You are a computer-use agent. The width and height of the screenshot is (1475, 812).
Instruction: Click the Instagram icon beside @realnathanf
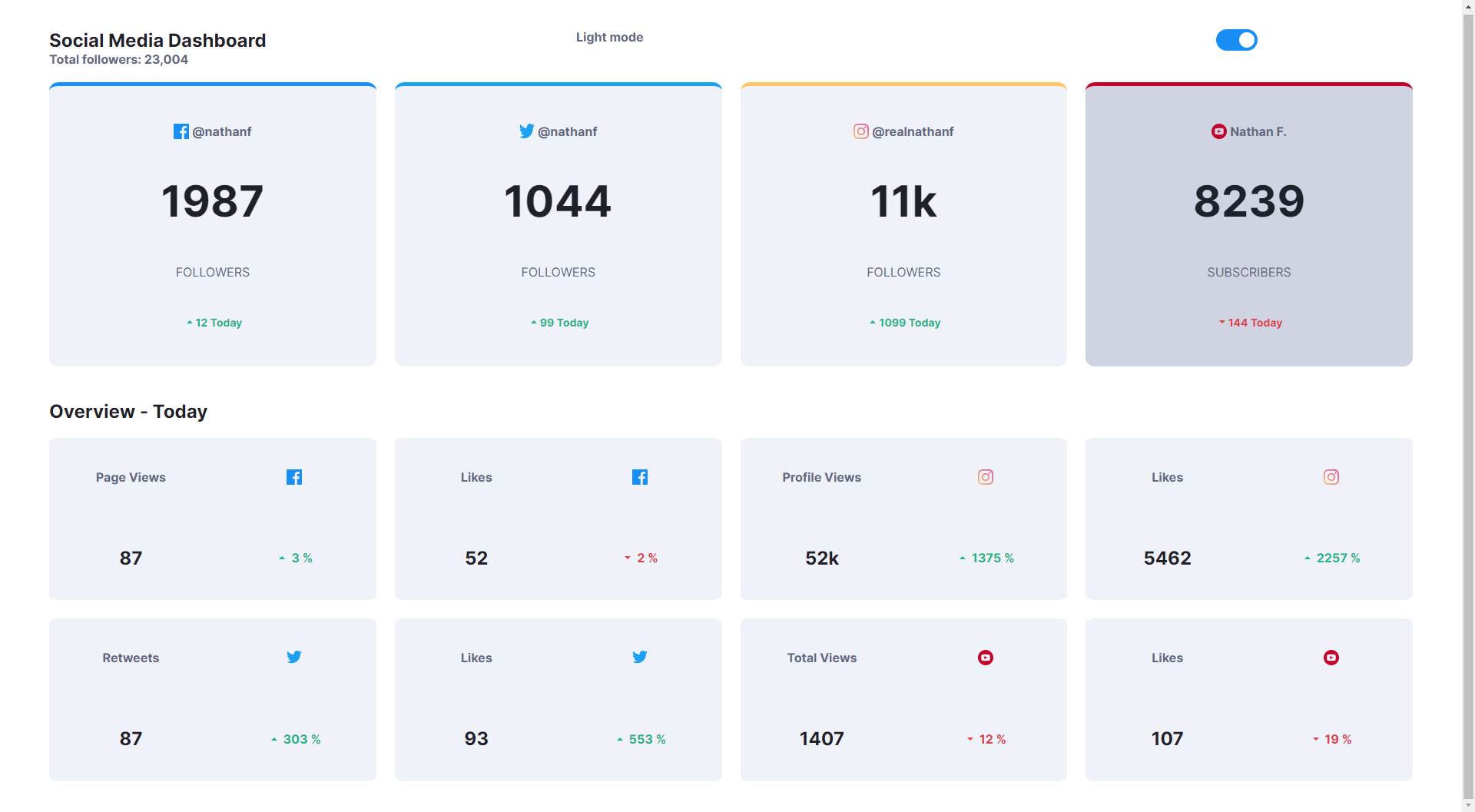(x=861, y=131)
